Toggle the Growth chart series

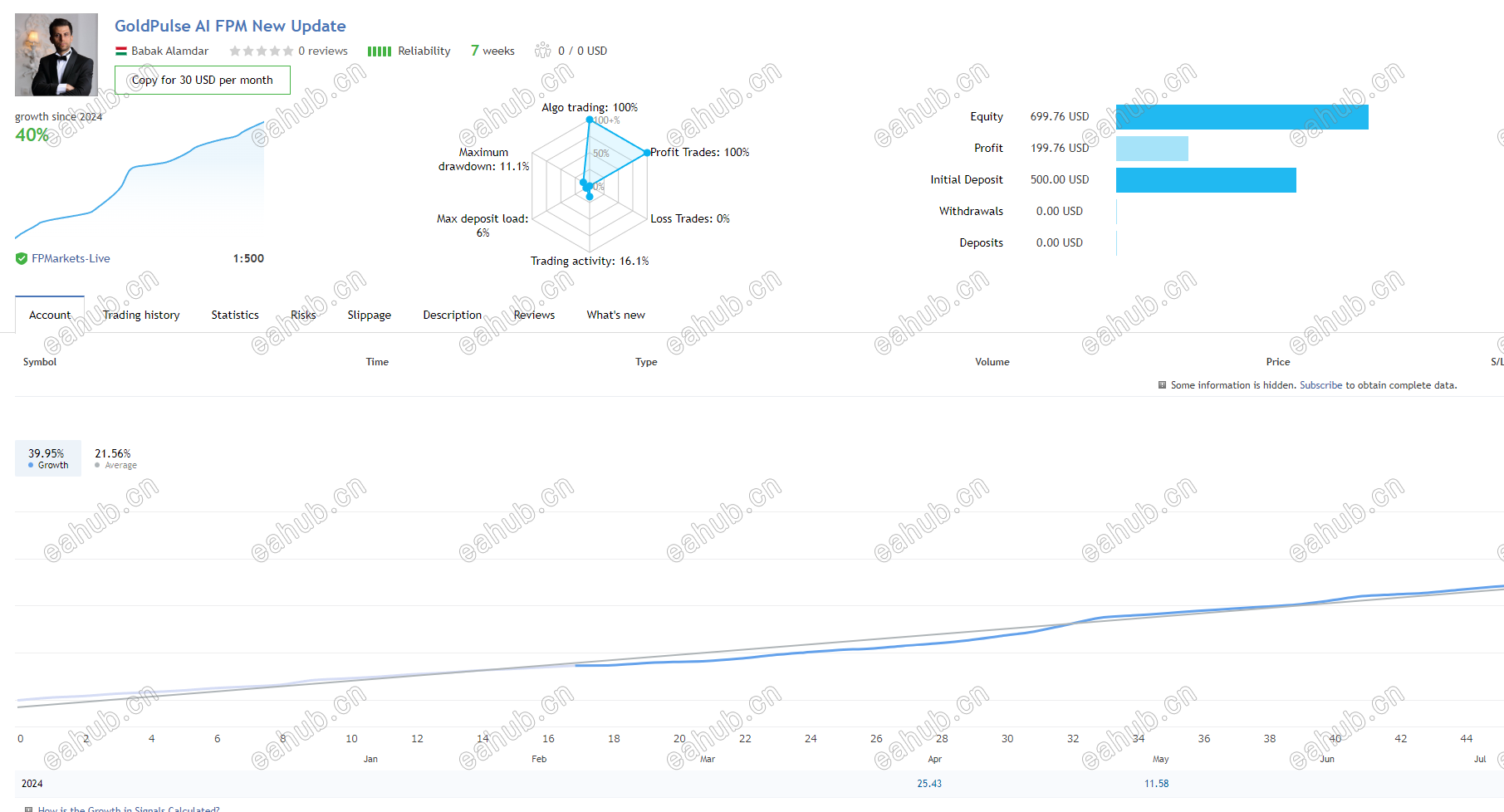pos(48,458)
